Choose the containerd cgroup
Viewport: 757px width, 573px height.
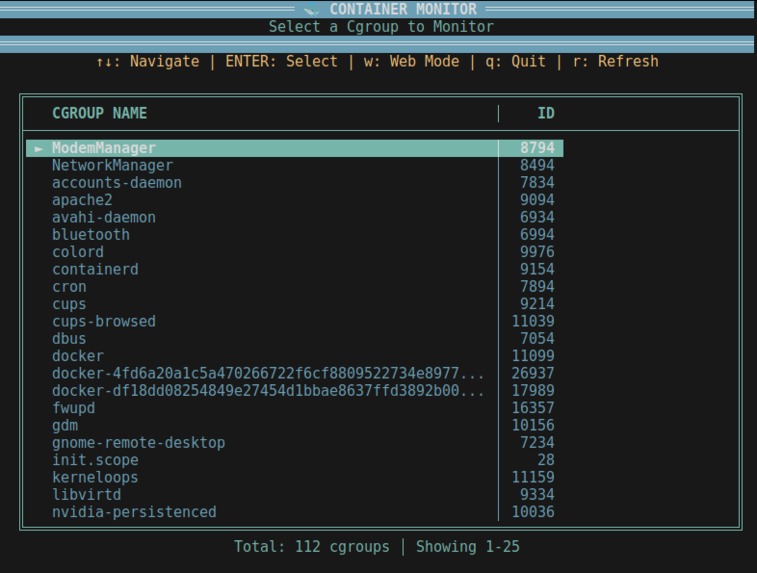click(x=95, y=270)
